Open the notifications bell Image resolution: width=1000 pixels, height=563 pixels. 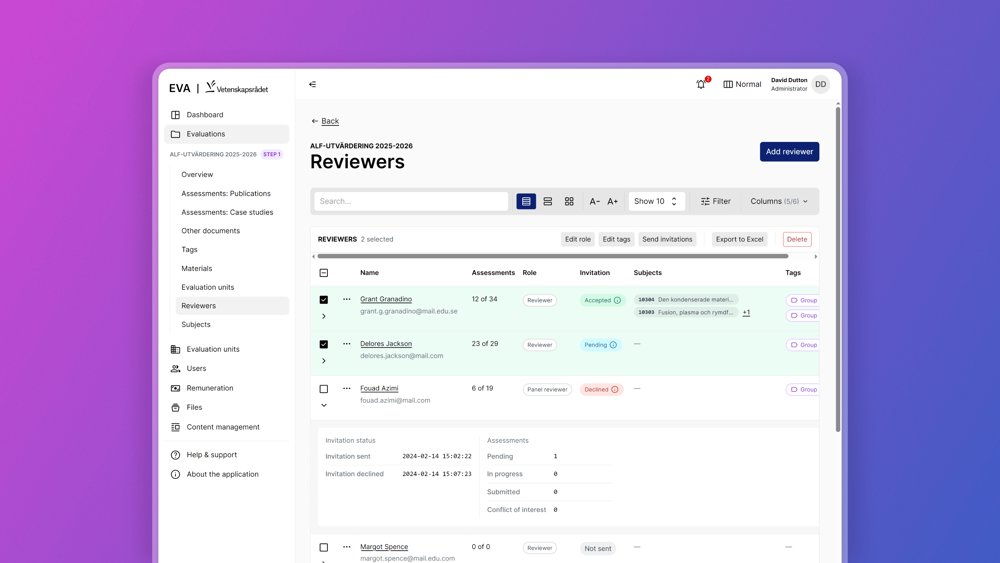click(x=701, y=85)
